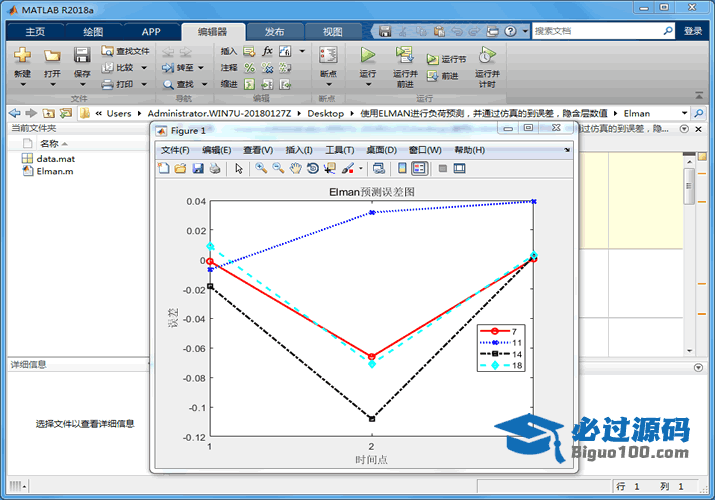Toggle Insert Legend icon
Image resolution: width=715 pixels, height=500 pixels.
click(x=420, y=168)
